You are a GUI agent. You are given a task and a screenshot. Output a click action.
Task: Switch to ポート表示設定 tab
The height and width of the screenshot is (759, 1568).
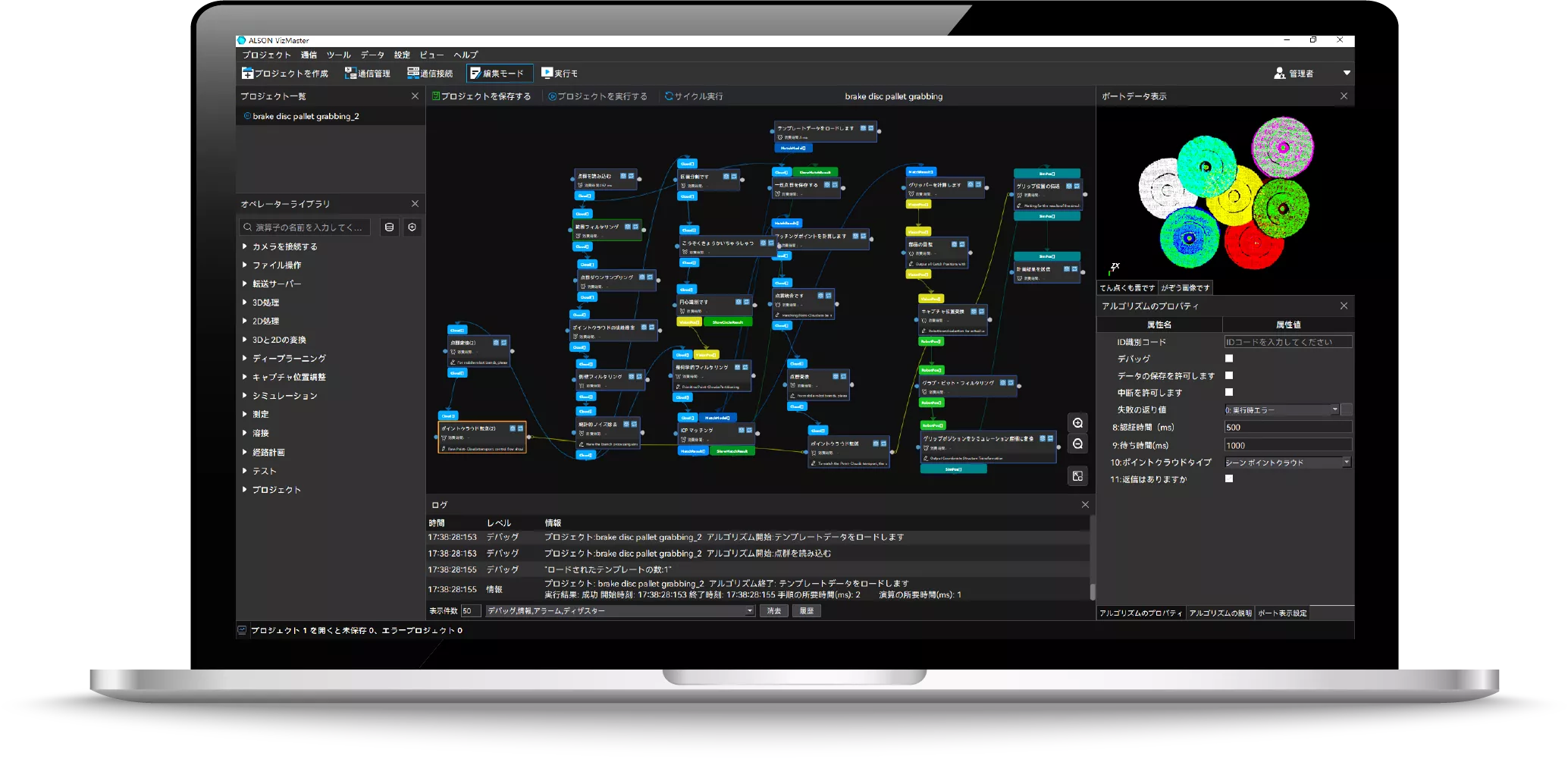click(1282, 613)
